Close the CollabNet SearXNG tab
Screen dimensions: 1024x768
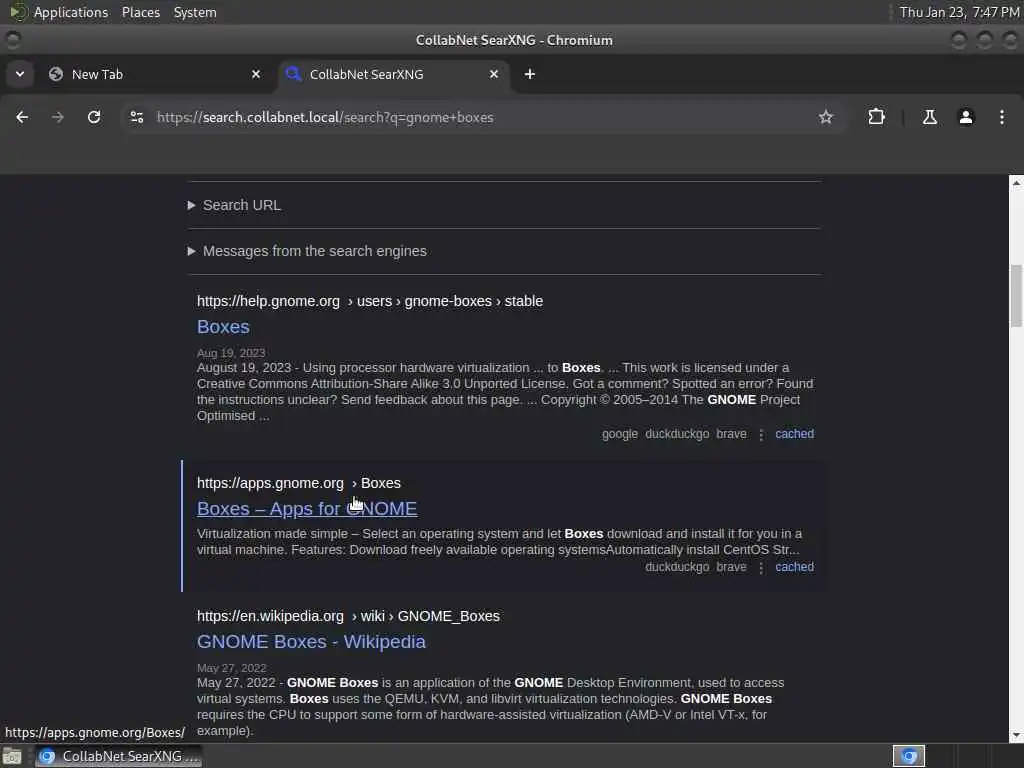(x=494, y=74)
